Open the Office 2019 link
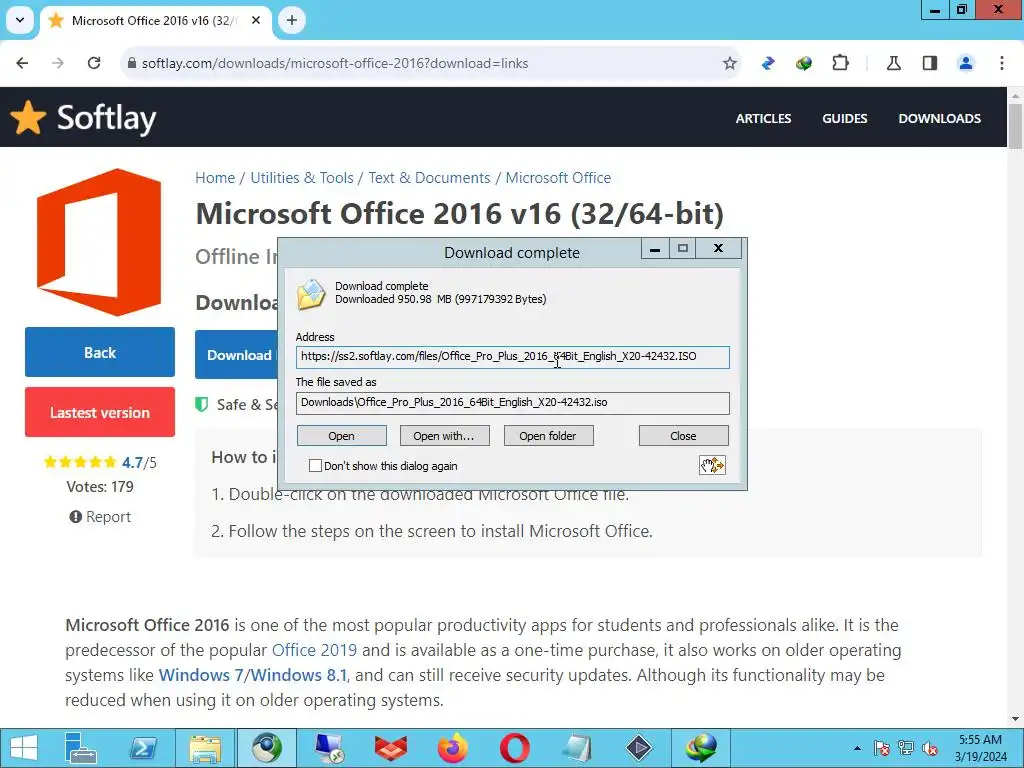Viewport: 1024px width, 768px height. (x=314, y=650)
